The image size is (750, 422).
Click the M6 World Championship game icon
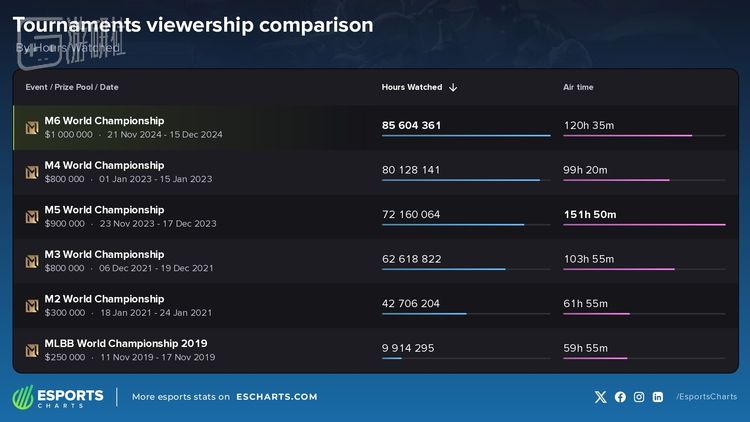click(x=32, y=127)
